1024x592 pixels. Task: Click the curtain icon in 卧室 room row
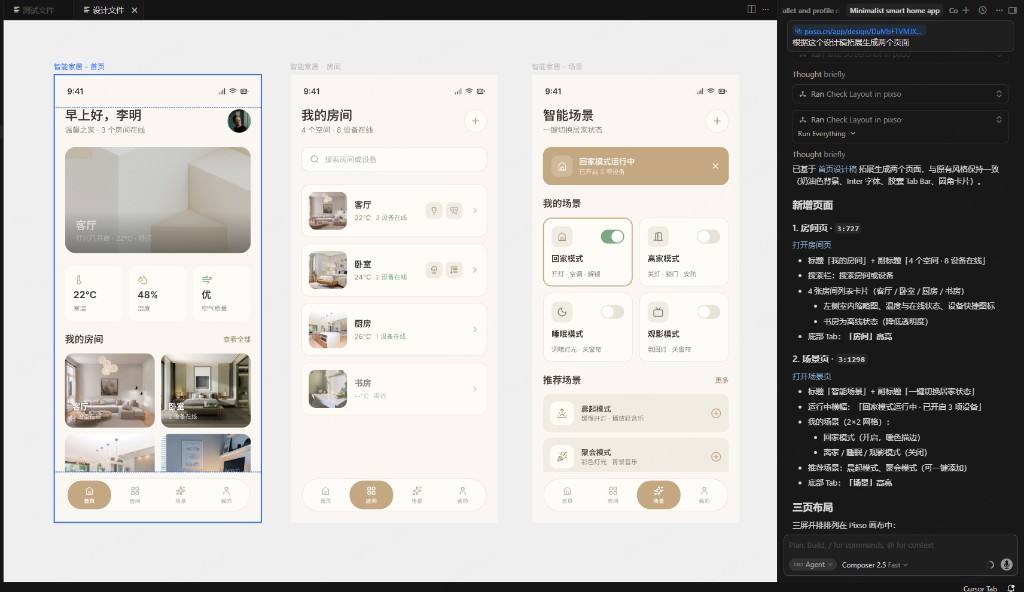455,270
